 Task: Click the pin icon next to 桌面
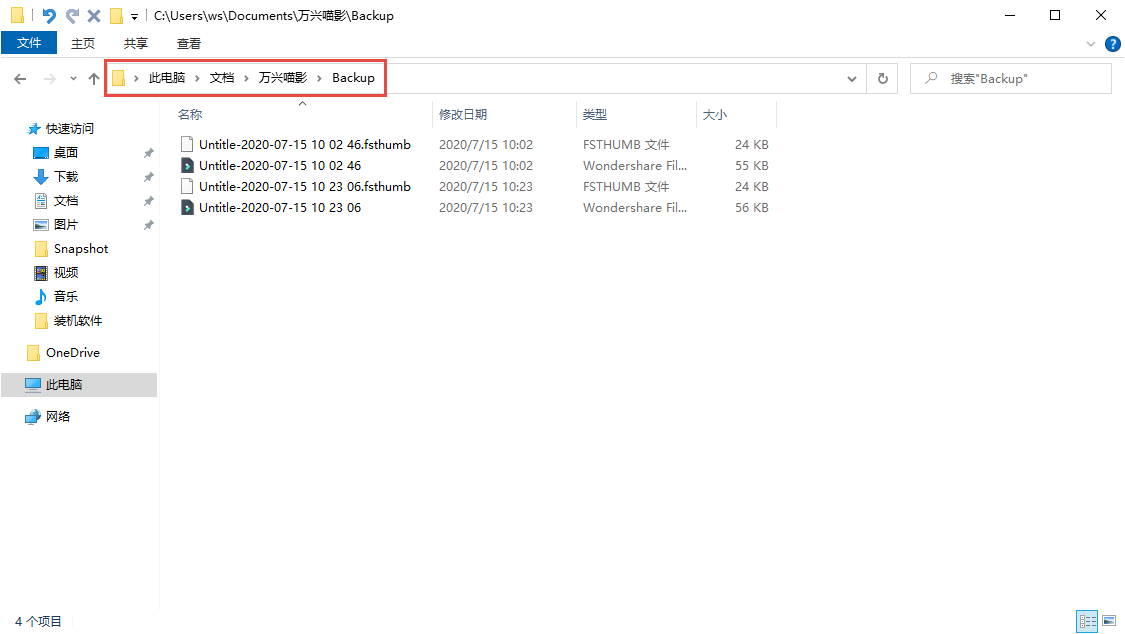[x=149, y=153]
